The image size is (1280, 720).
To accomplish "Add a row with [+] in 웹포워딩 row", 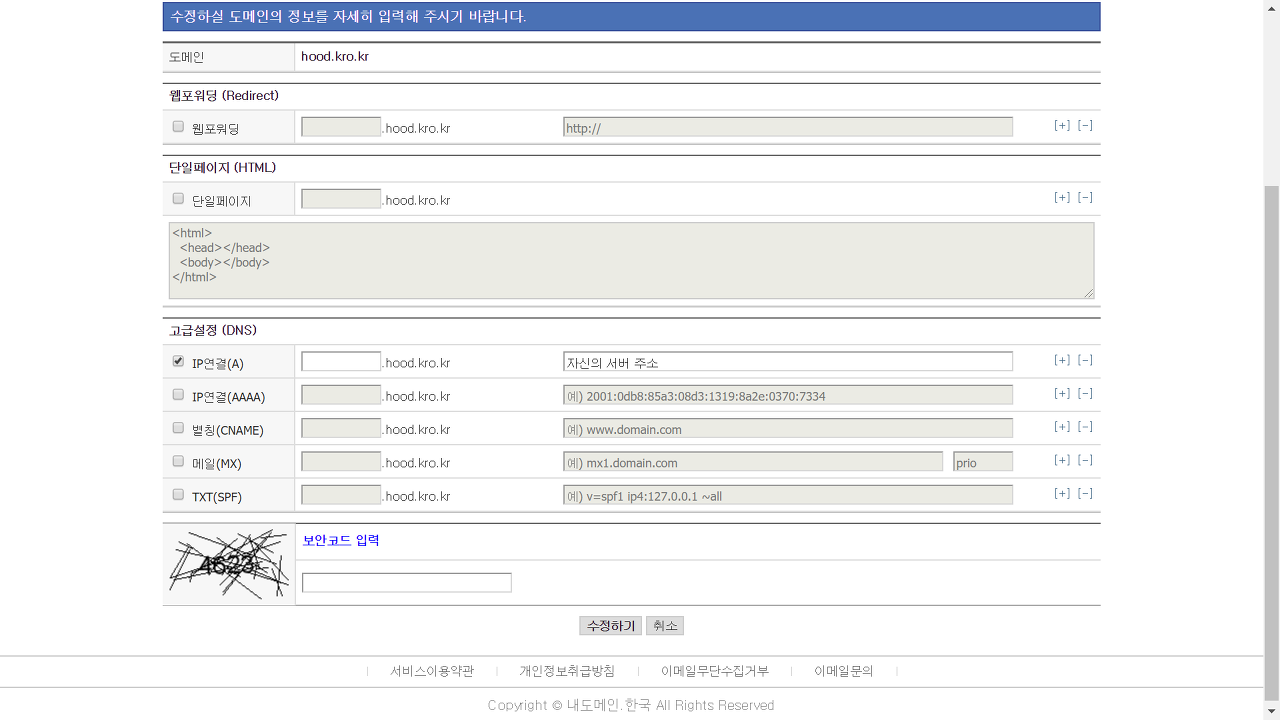I will [x=1062, y=126].
